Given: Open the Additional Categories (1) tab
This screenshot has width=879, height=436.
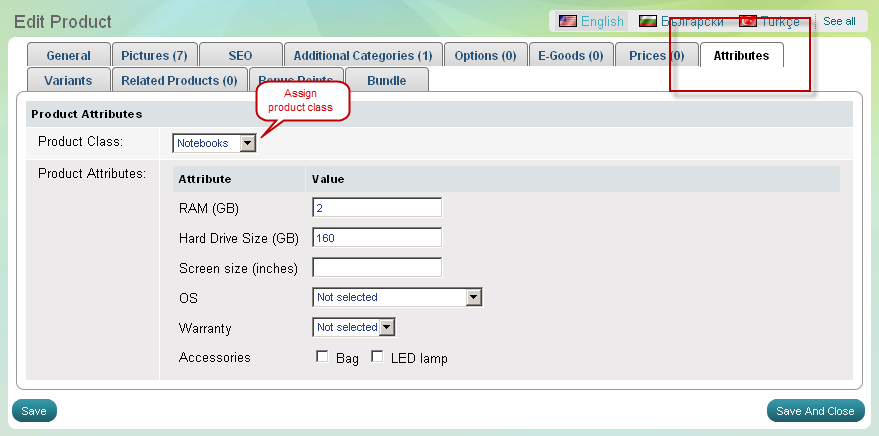Looking at the screenshot, I should (362, 56).
